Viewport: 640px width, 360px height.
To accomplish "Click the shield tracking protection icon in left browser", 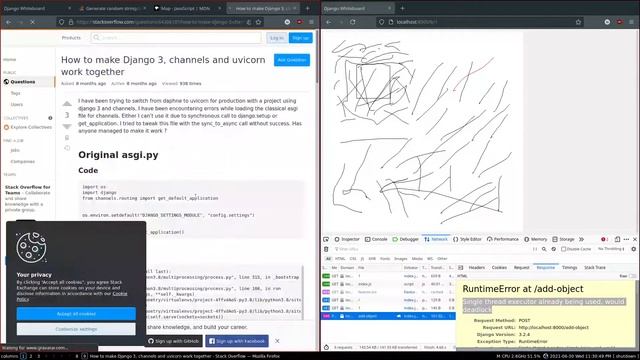I will tap(62, 22).
